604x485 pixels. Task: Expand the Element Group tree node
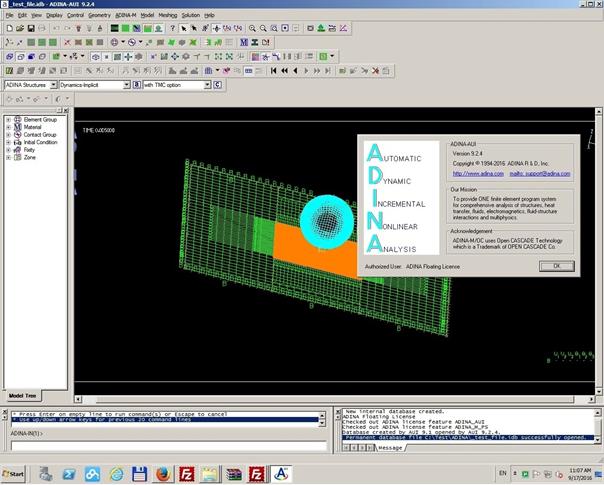(8, 120)
